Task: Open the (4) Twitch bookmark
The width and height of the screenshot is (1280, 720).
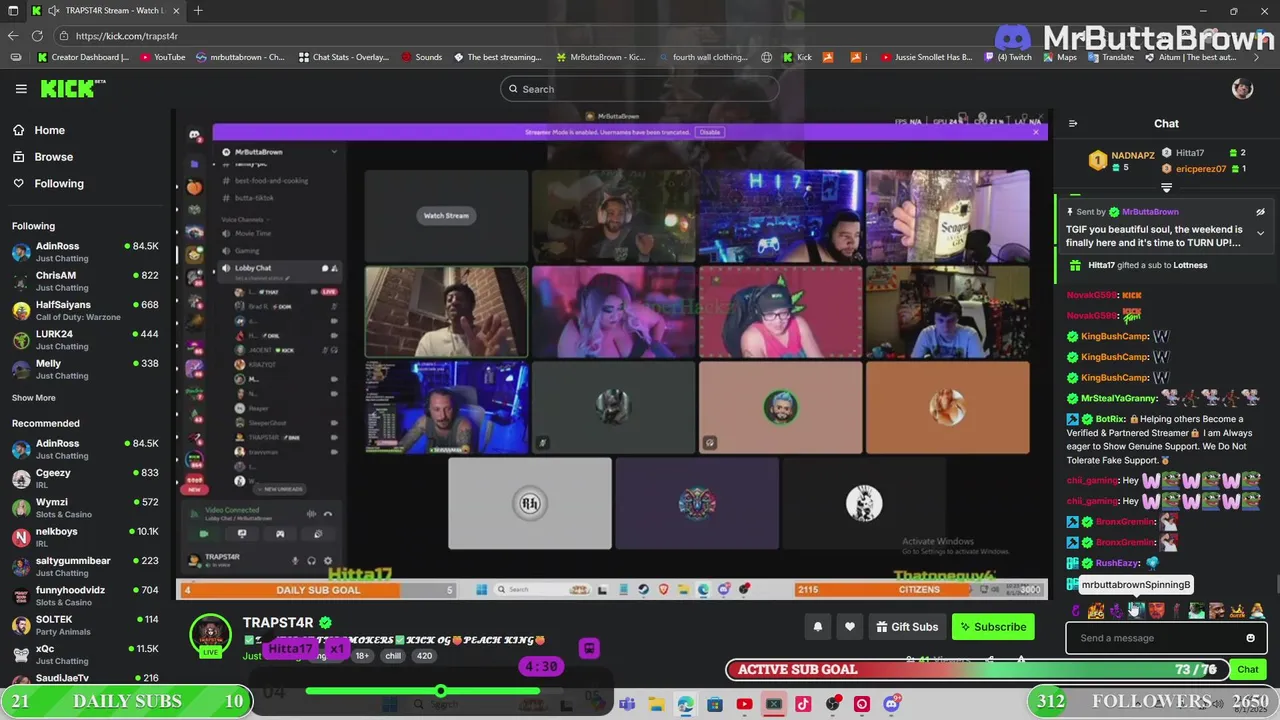Action: [x=1007, y=57]
